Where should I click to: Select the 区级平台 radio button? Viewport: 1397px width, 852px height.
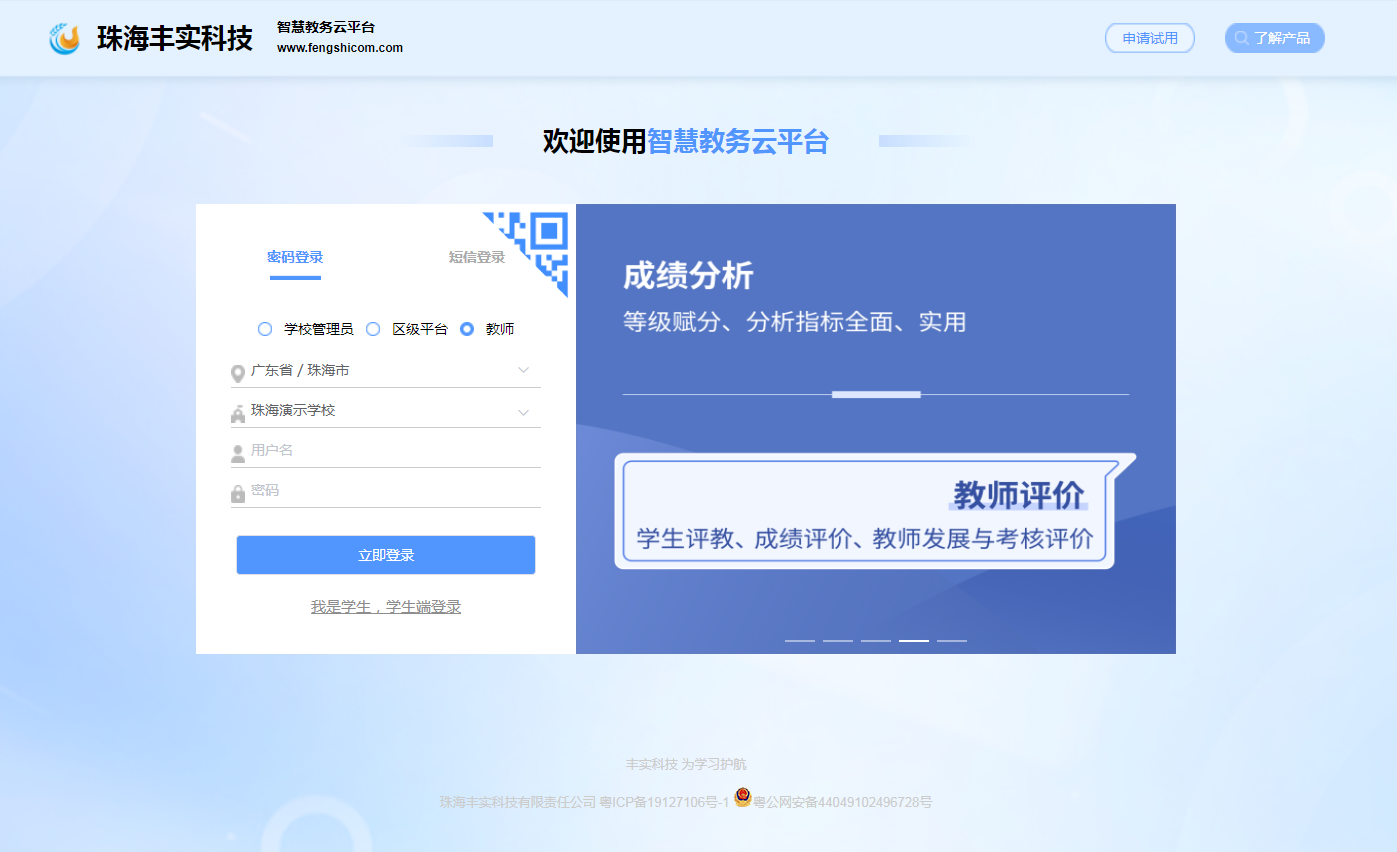[373, 329]
